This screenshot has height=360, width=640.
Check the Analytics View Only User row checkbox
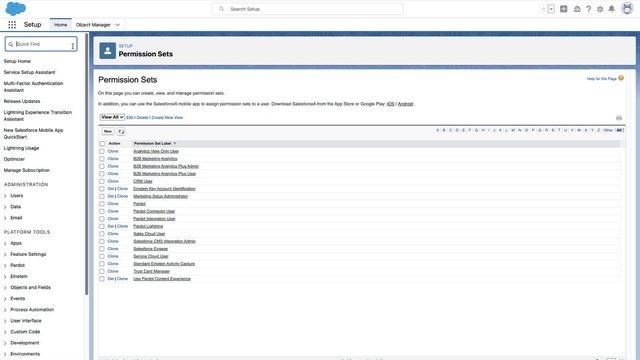click(102, 151)
